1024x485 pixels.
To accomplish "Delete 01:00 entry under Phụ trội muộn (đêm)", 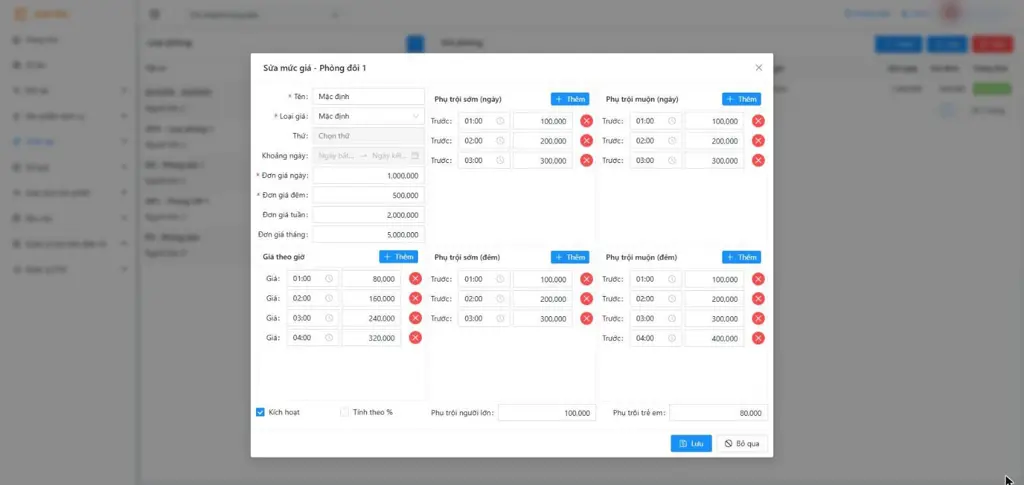I will tap(758, 279).
